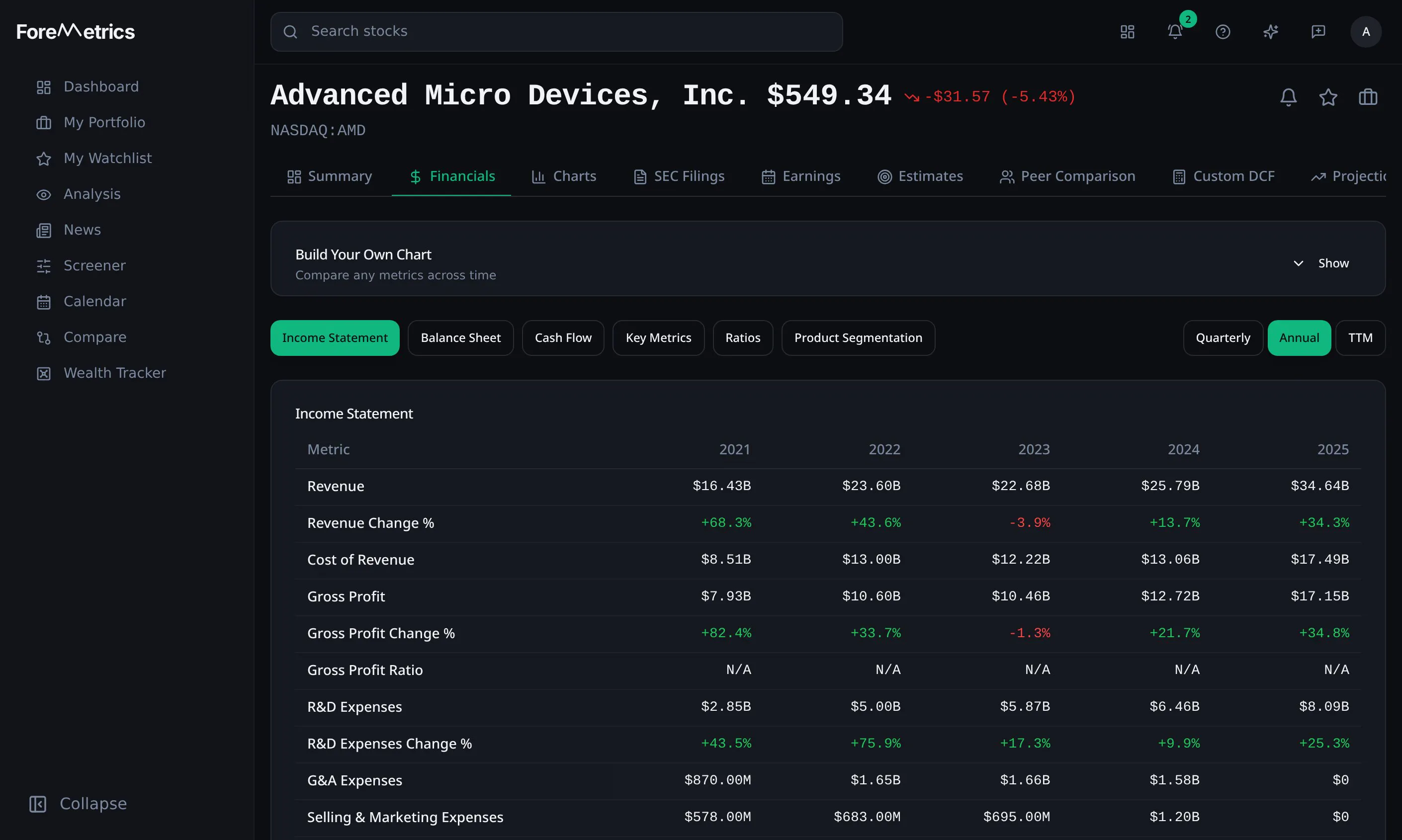Add AMD to portfolio with briefcase icon
Screen dimensions: 1402x840
(x=1368, y=97)
